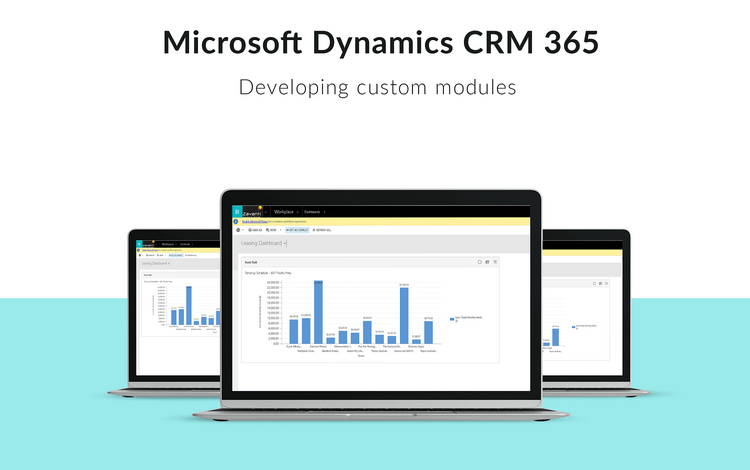The width and height of the screenshot is (750, 470).
Task: Click the yellow notification info icon
Action: pyautogui.click(x=237, y=221)
